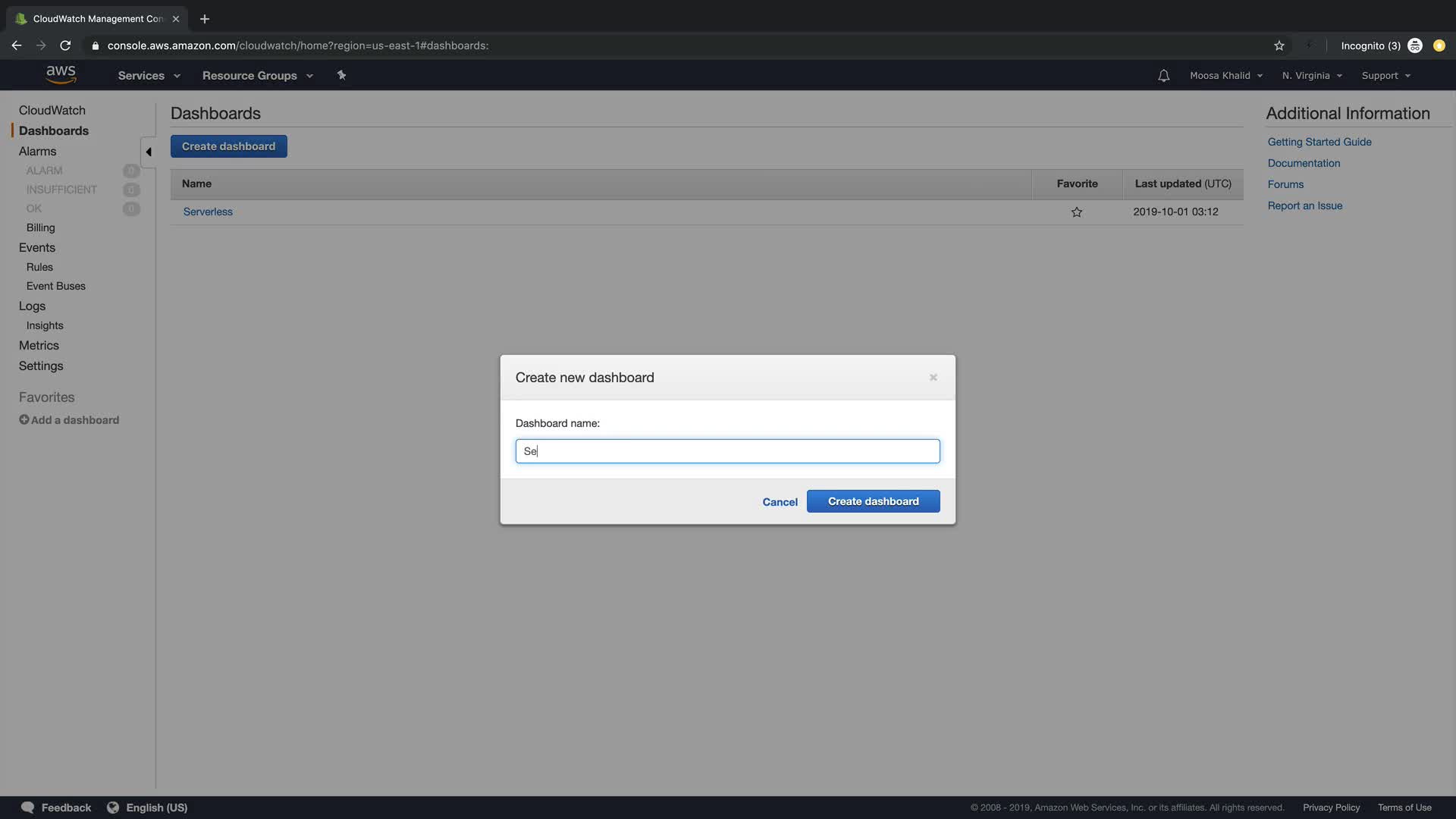The width and height of the screenshot is (1456, 819).
Task: Open the N. Virginia region dropdown
Action: point(1312,76)
